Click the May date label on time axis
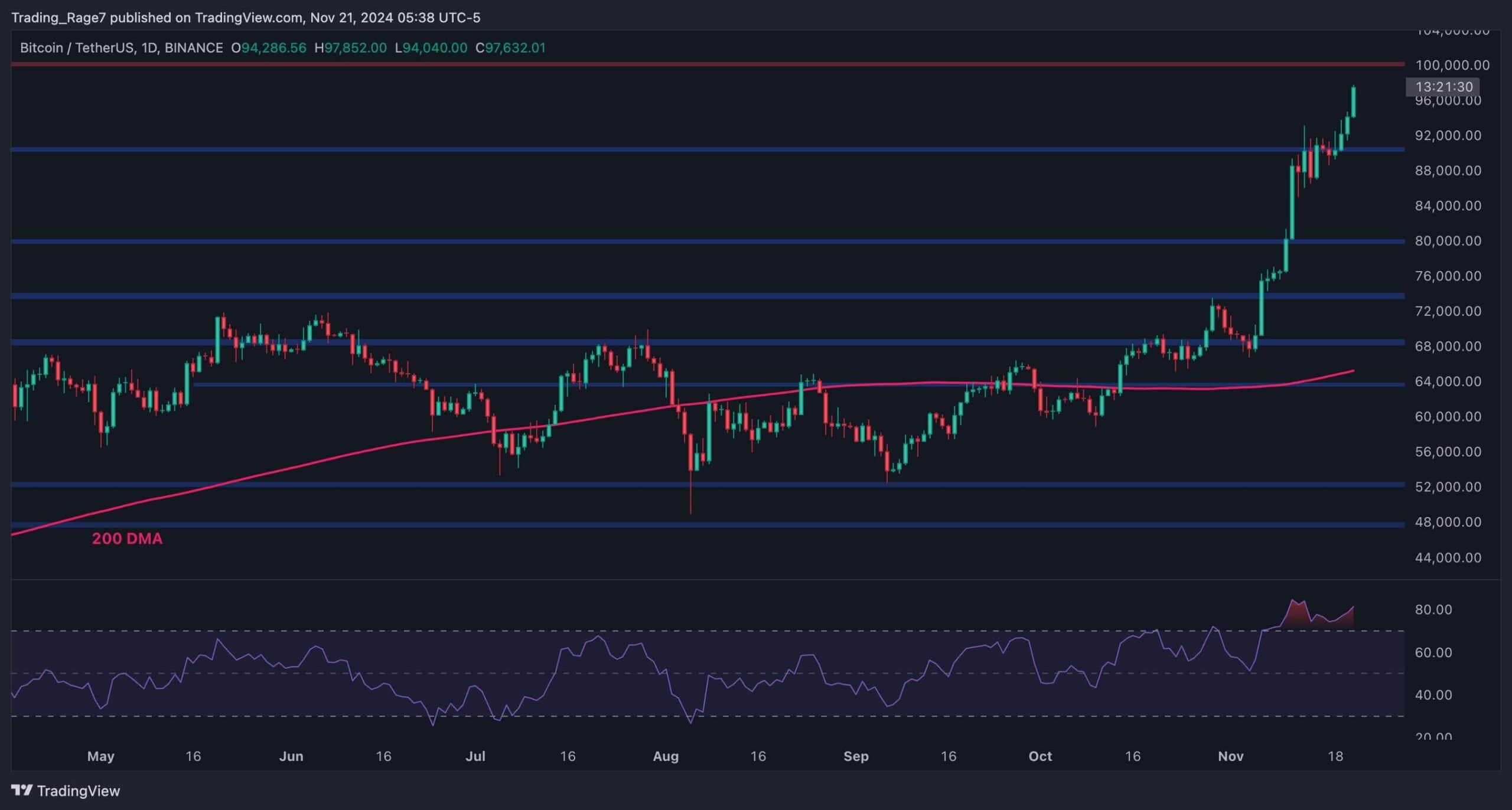Viewport: 1512px width, 810px height. pos(100,756)
